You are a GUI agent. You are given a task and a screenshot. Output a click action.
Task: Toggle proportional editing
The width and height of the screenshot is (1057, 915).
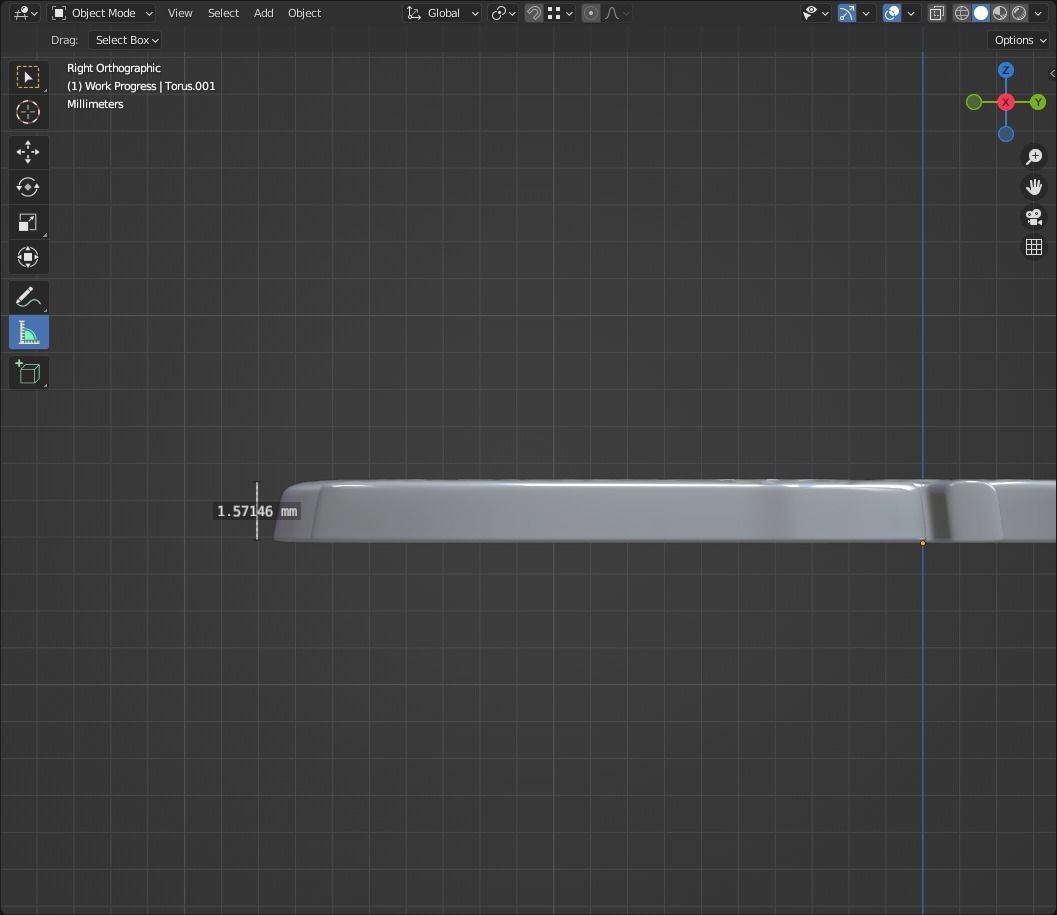point(591,13)
